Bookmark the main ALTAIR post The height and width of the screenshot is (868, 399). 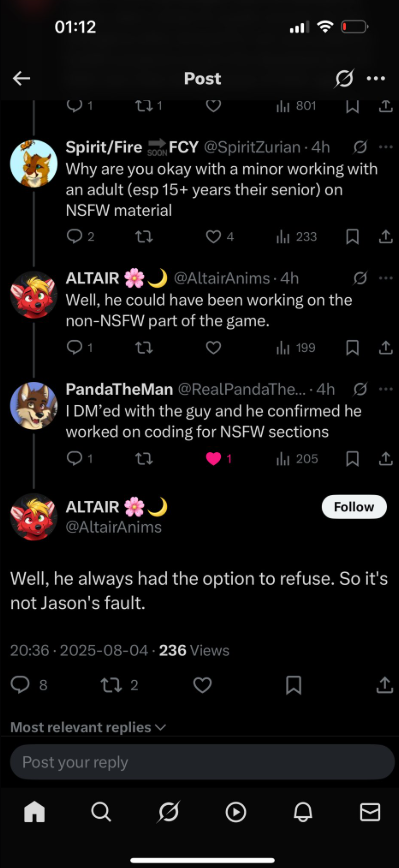pos(293,685)
